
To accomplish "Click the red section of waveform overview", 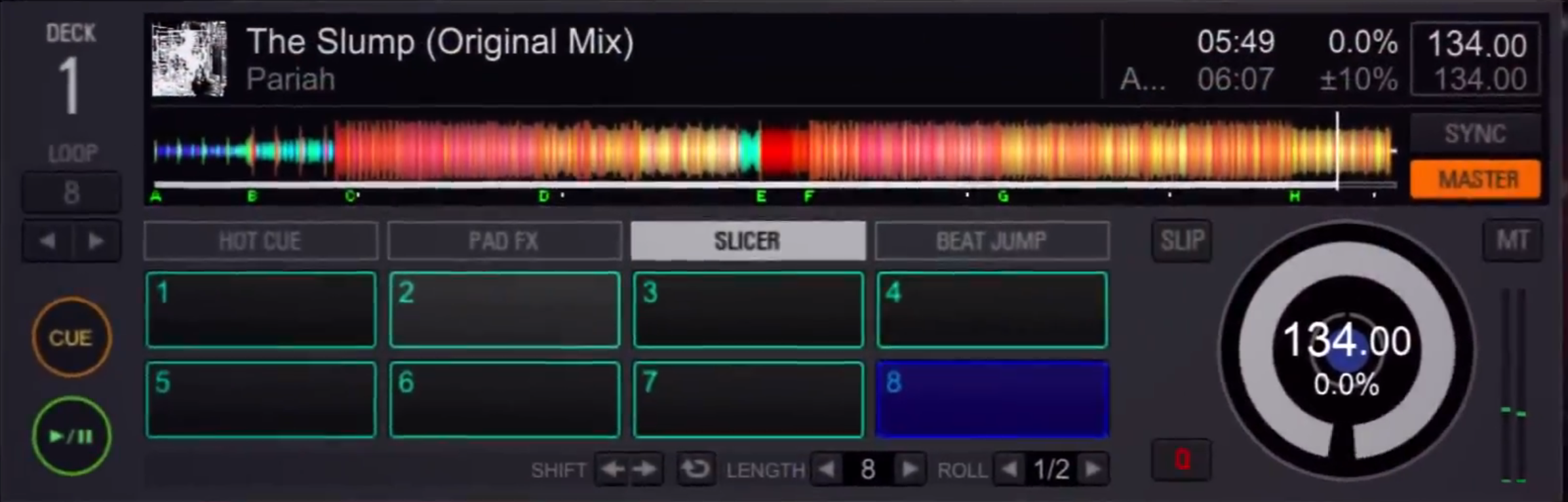I will click(784, 152).
